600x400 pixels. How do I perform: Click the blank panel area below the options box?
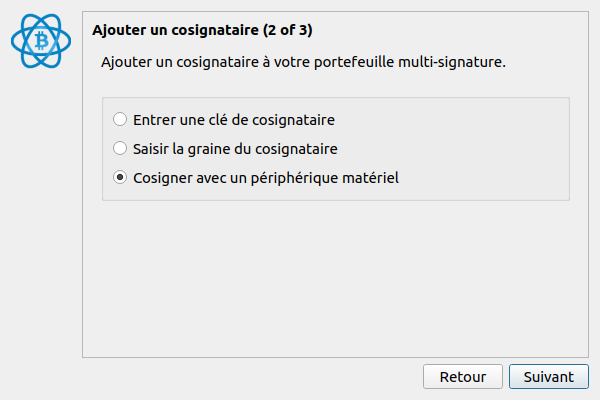(335, 280)
